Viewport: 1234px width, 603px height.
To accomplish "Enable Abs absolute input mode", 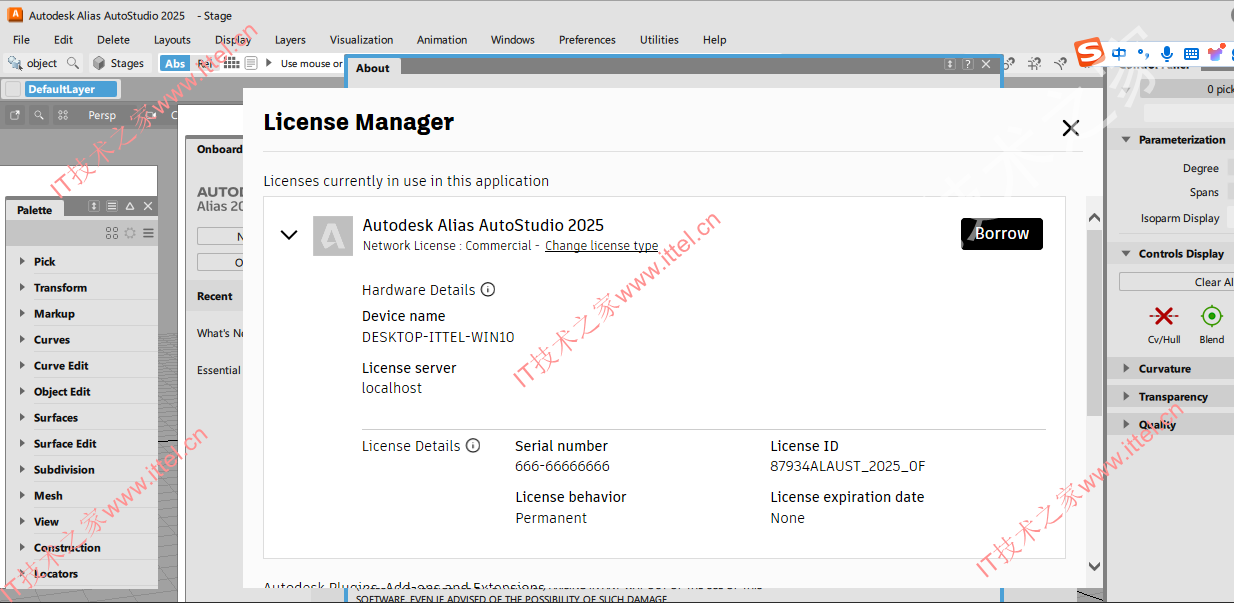I will click(175, 63).
